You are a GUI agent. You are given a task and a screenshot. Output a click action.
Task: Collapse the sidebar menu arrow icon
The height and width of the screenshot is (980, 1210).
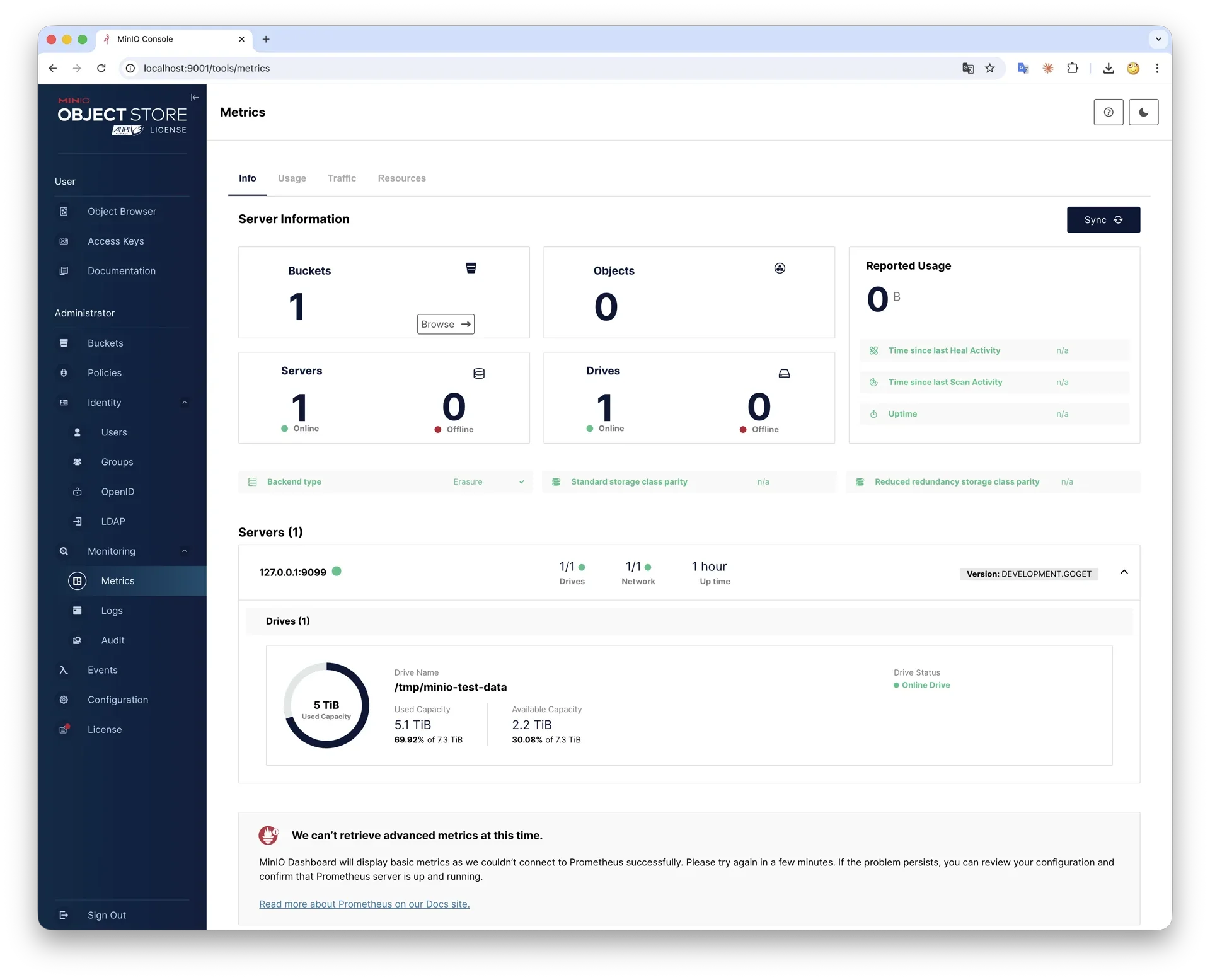195,98
